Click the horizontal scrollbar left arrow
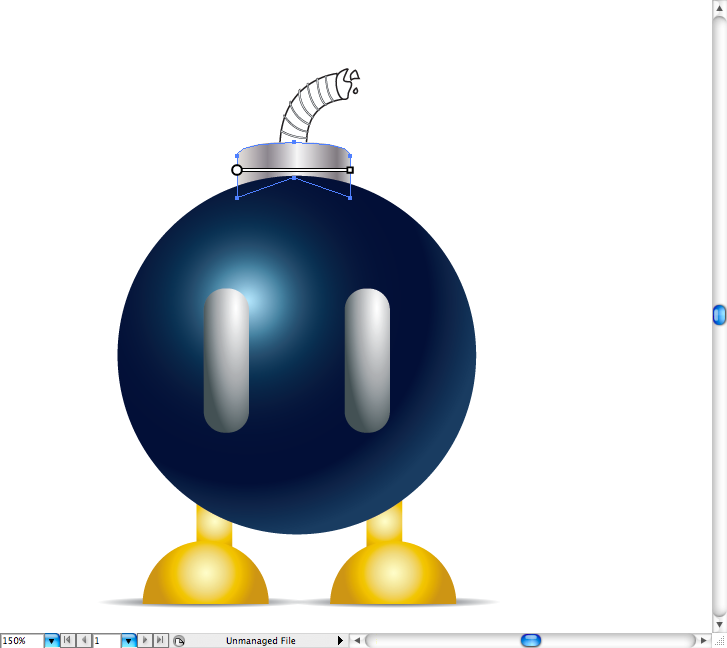The height and width of the screenshot is (648, 727). click(356, 640)
